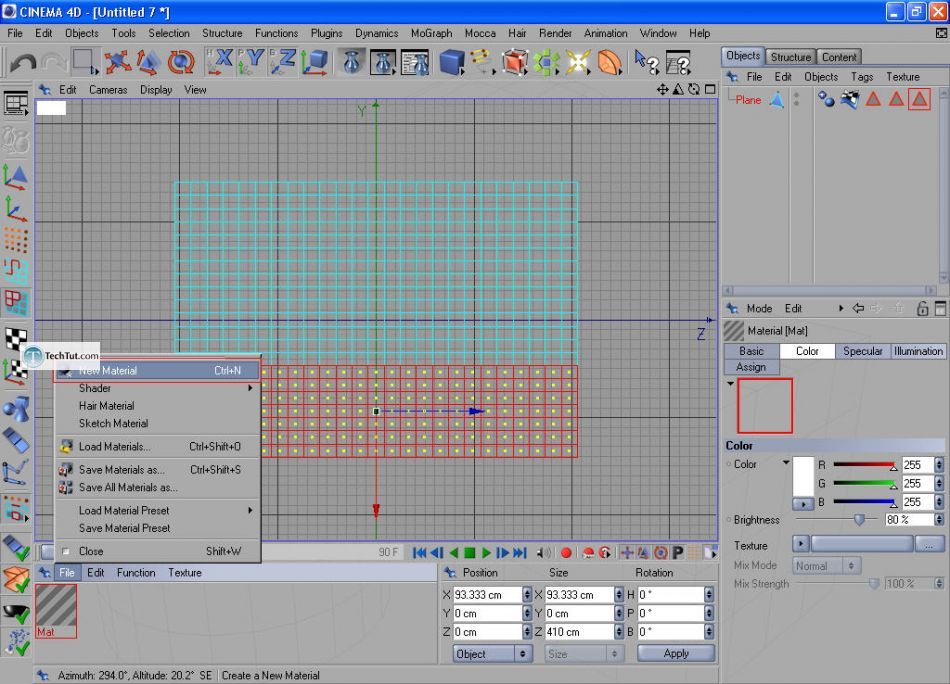Choose New Material from the menu
950x684 pixels.
point(158,370)
